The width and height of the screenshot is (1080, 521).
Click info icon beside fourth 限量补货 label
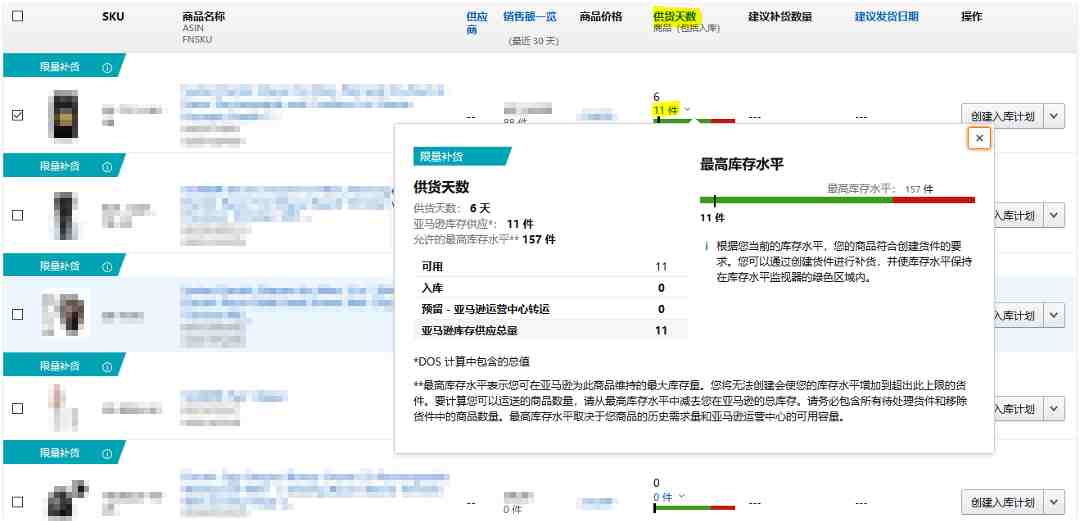pos(107,365)
